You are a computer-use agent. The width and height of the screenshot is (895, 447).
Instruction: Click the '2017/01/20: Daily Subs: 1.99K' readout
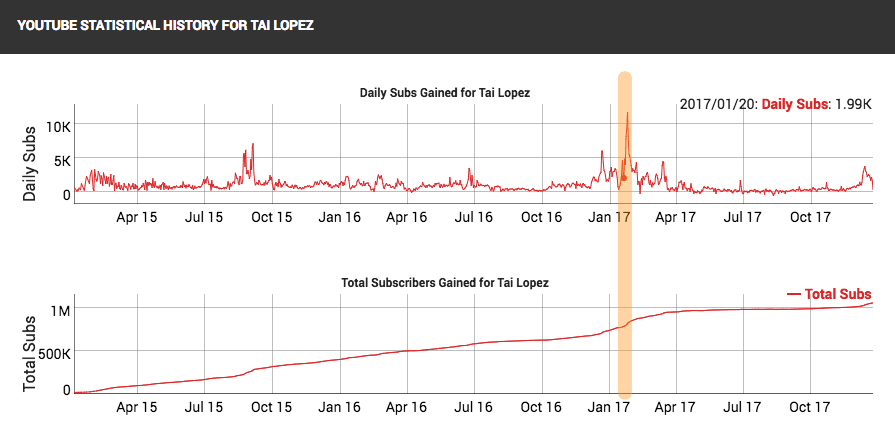776,105
